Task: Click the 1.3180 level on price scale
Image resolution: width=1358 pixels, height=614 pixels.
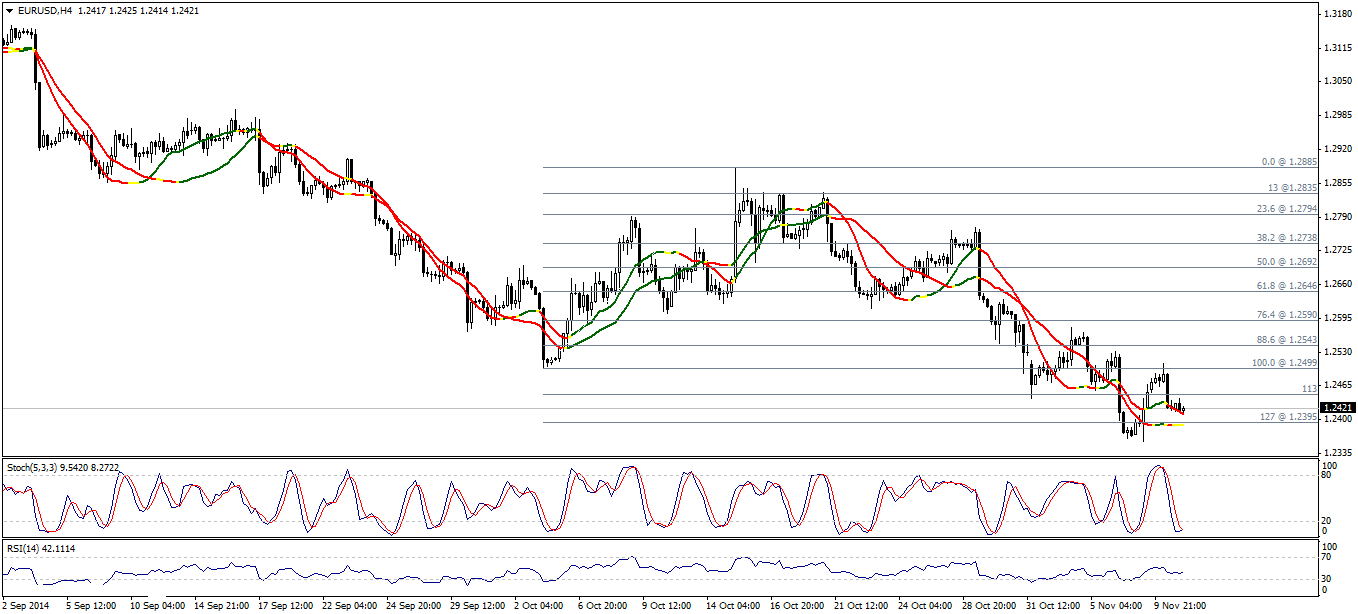Action: [1336, 14]
